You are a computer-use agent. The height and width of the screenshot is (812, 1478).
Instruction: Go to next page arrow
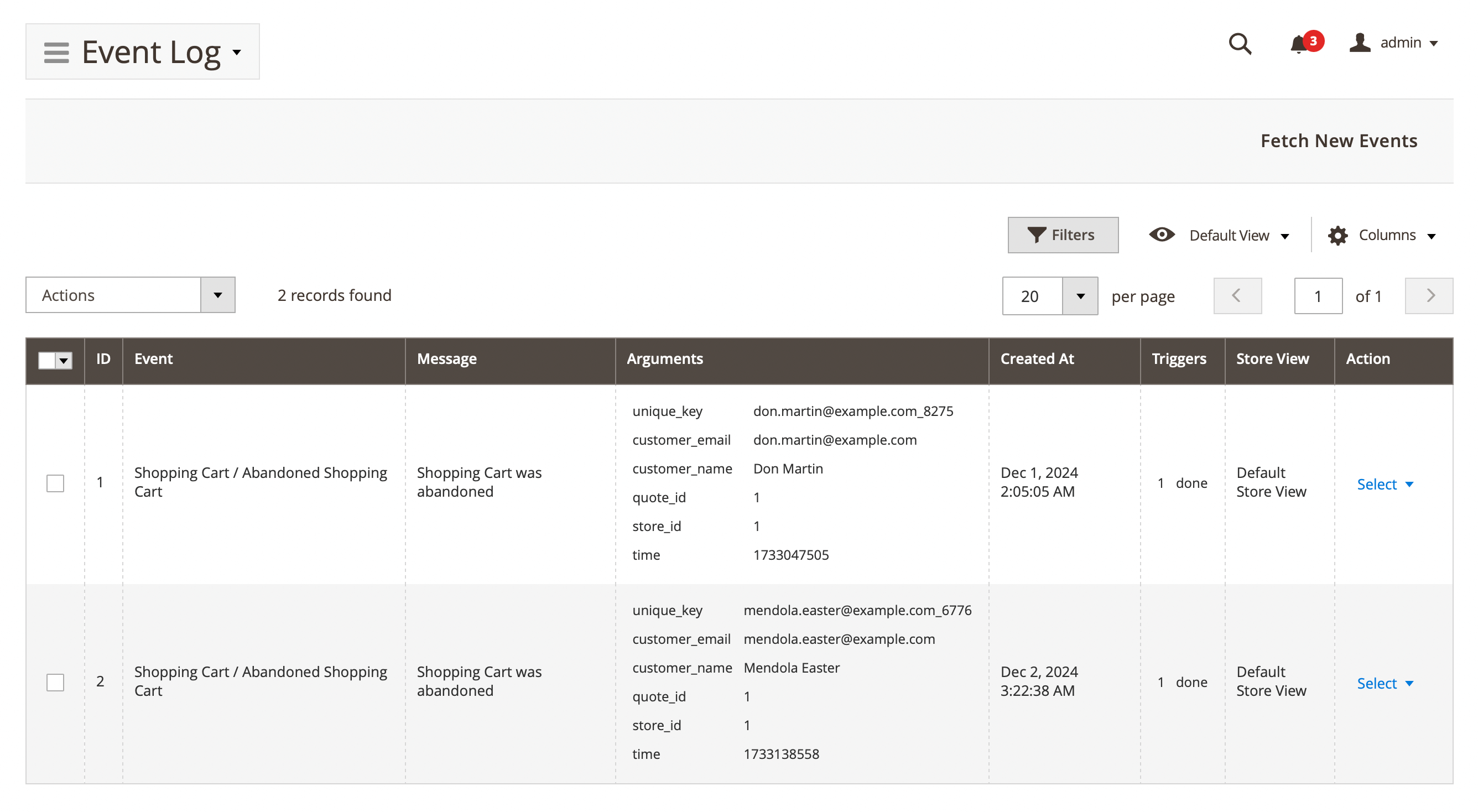pyautogui.click(x=1429, y=295)
